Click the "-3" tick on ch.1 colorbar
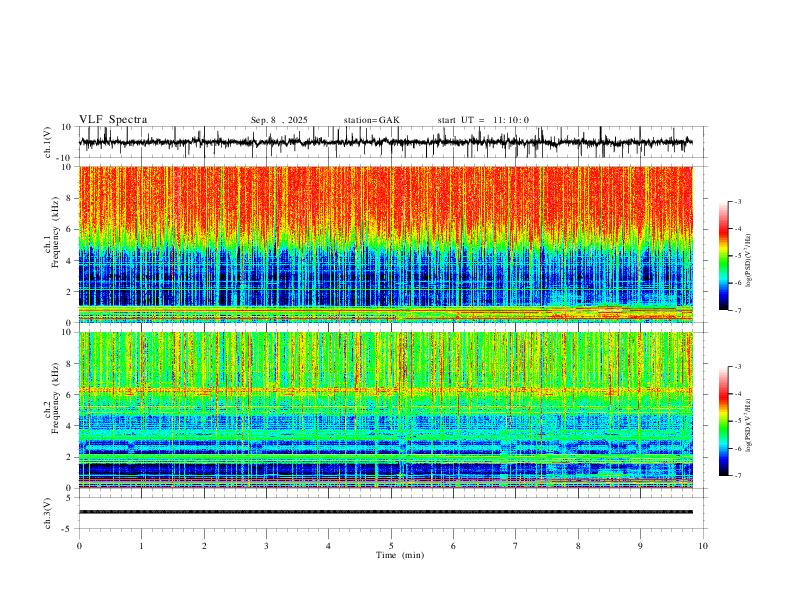The image size is (792, 612). [737, 201]
